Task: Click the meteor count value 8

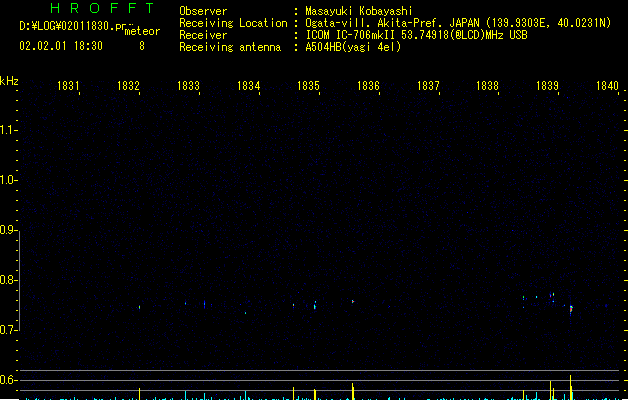Action: coord(142,46)
